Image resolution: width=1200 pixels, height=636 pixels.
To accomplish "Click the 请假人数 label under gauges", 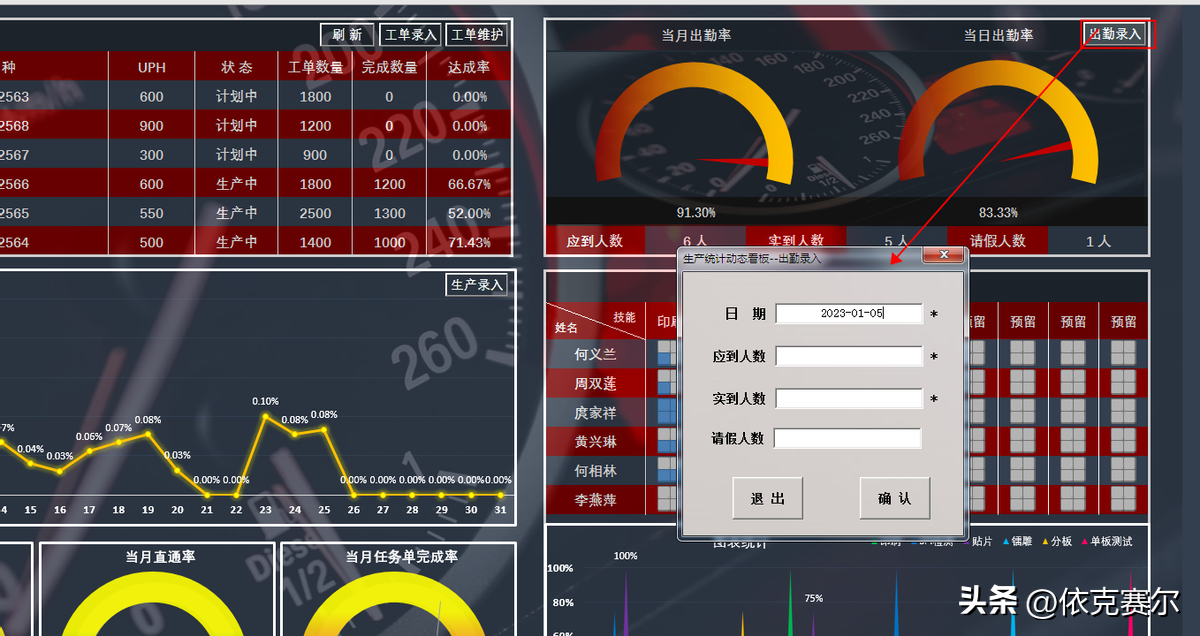I will click(998, 241).
